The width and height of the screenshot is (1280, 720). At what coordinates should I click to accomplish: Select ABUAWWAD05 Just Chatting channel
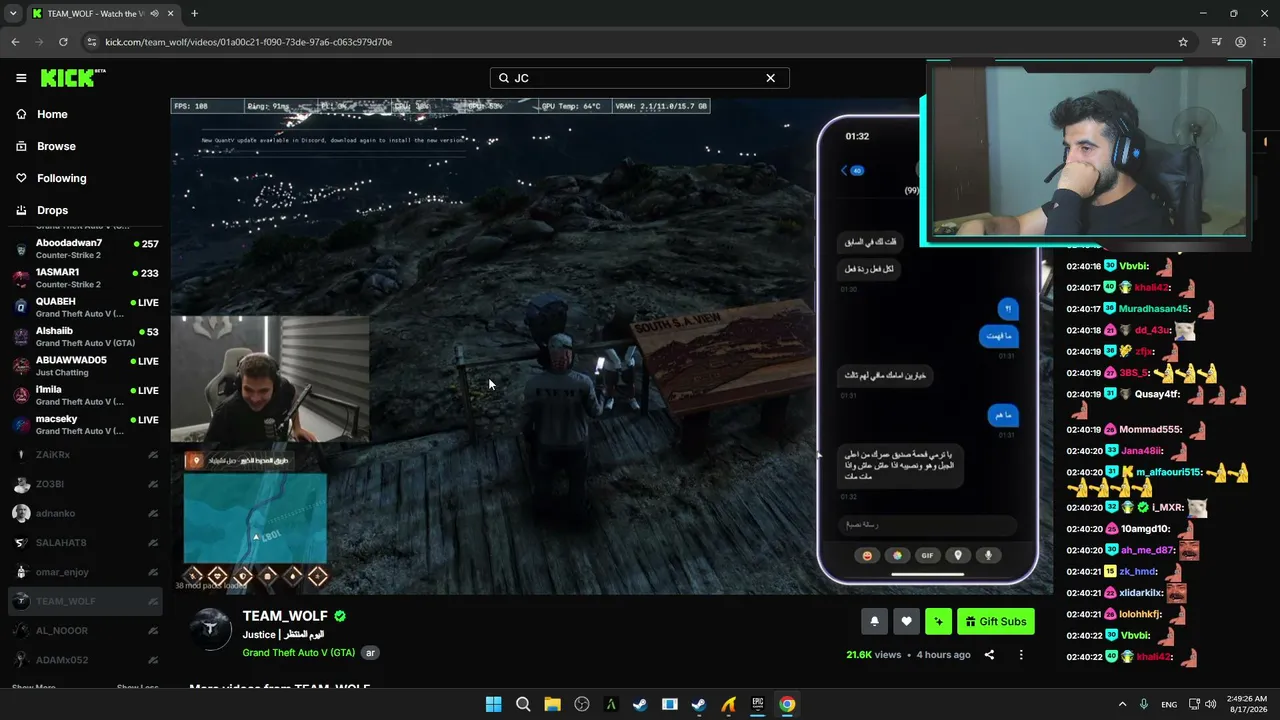point(85,366)
